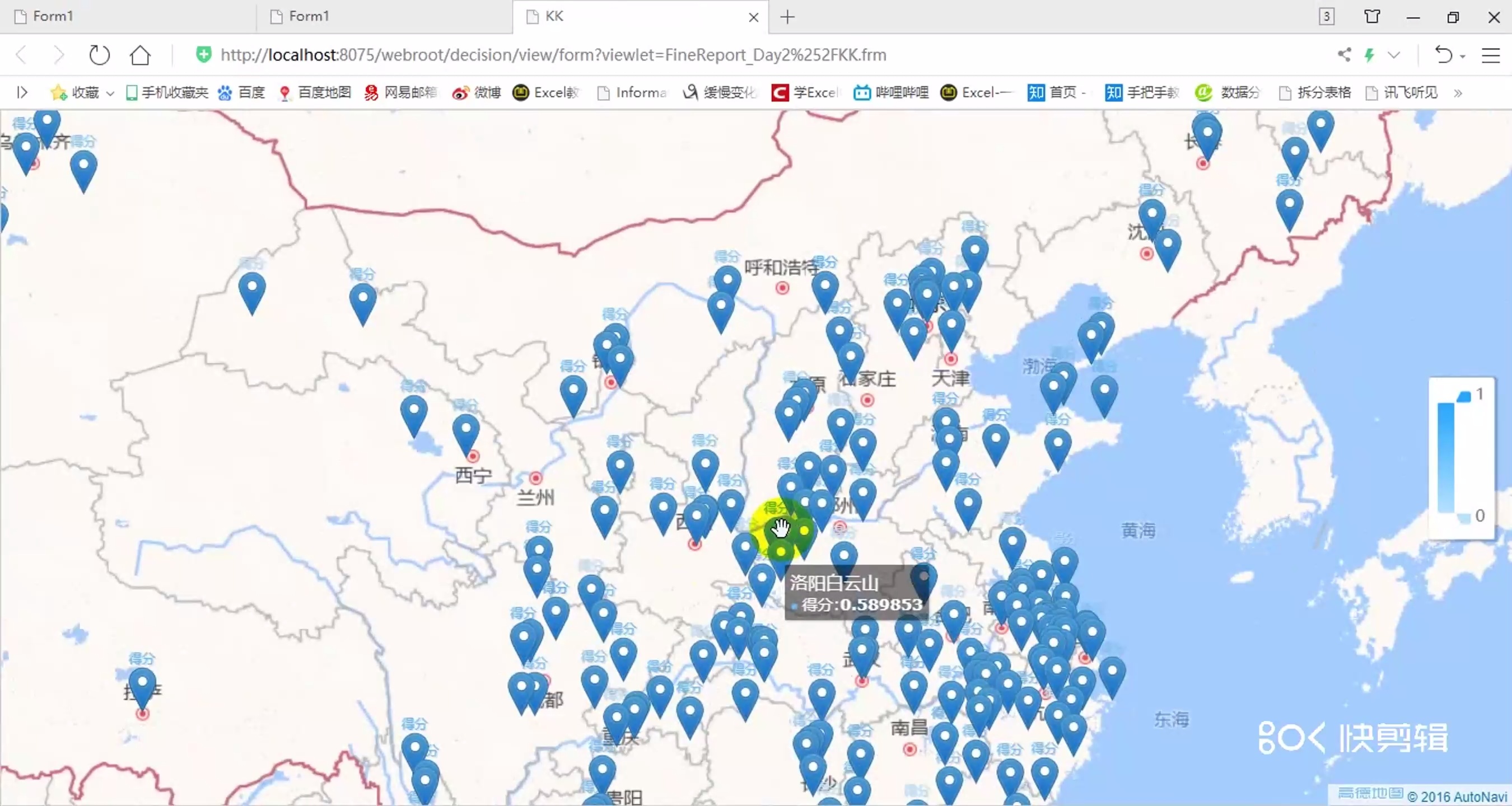
Task: Click the undo closed tab icon
Action: tap(1443, 54)
